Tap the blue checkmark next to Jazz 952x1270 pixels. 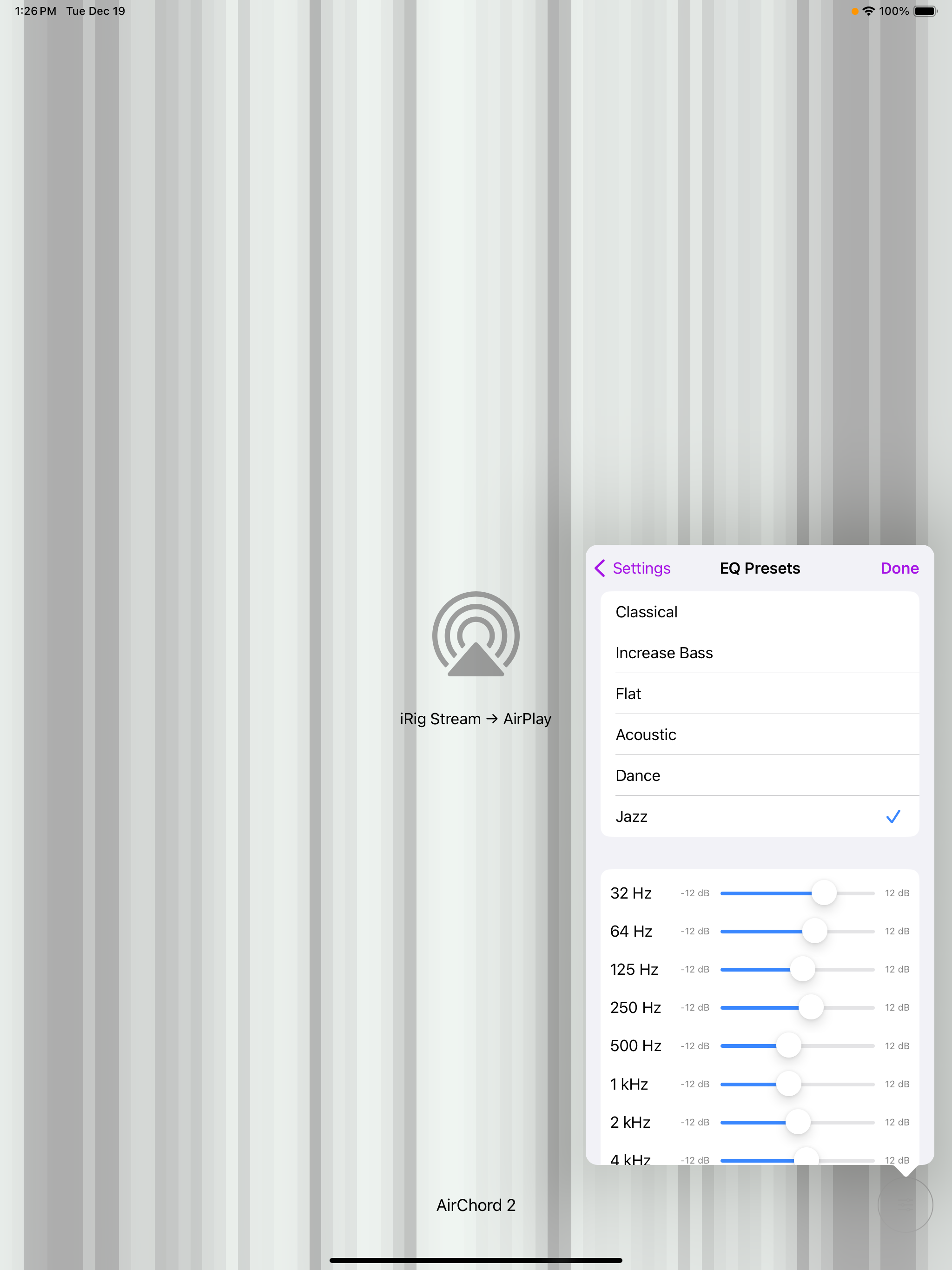pos(893,816)
